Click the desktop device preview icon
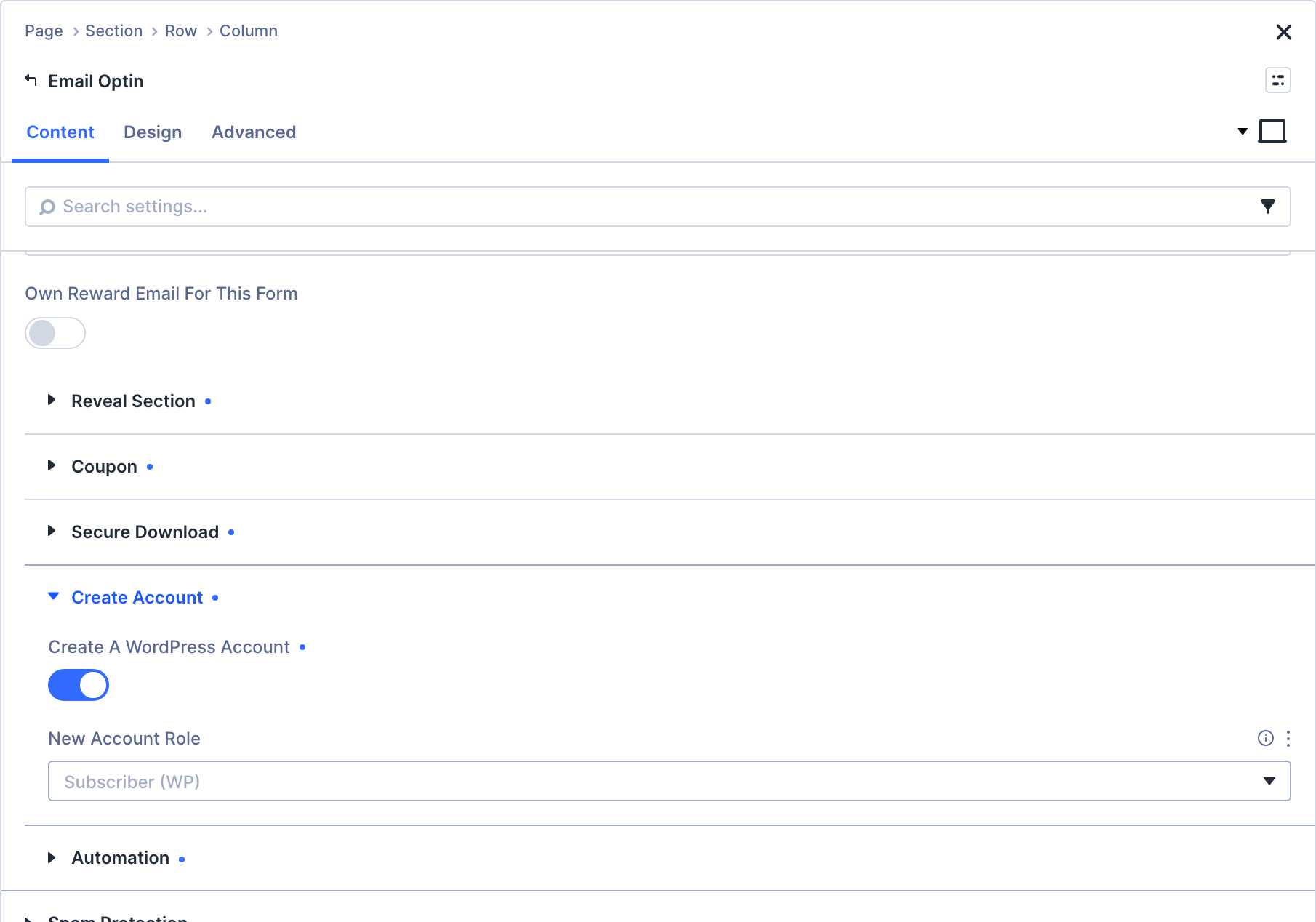 [1272, 132]
